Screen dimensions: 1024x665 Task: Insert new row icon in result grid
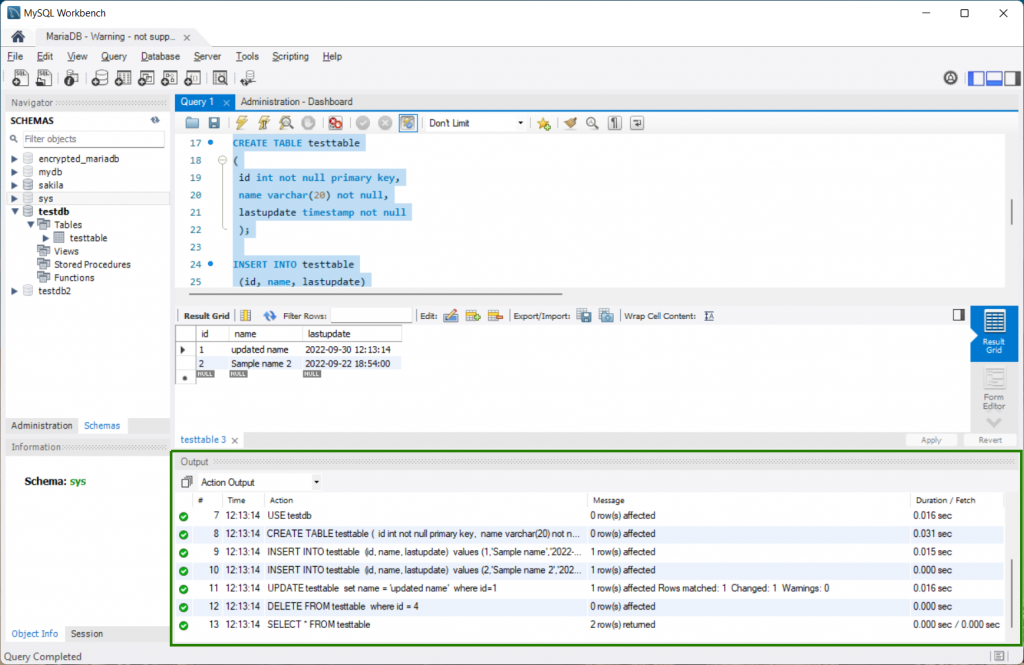pyautogui.click(x=473, y=316)
